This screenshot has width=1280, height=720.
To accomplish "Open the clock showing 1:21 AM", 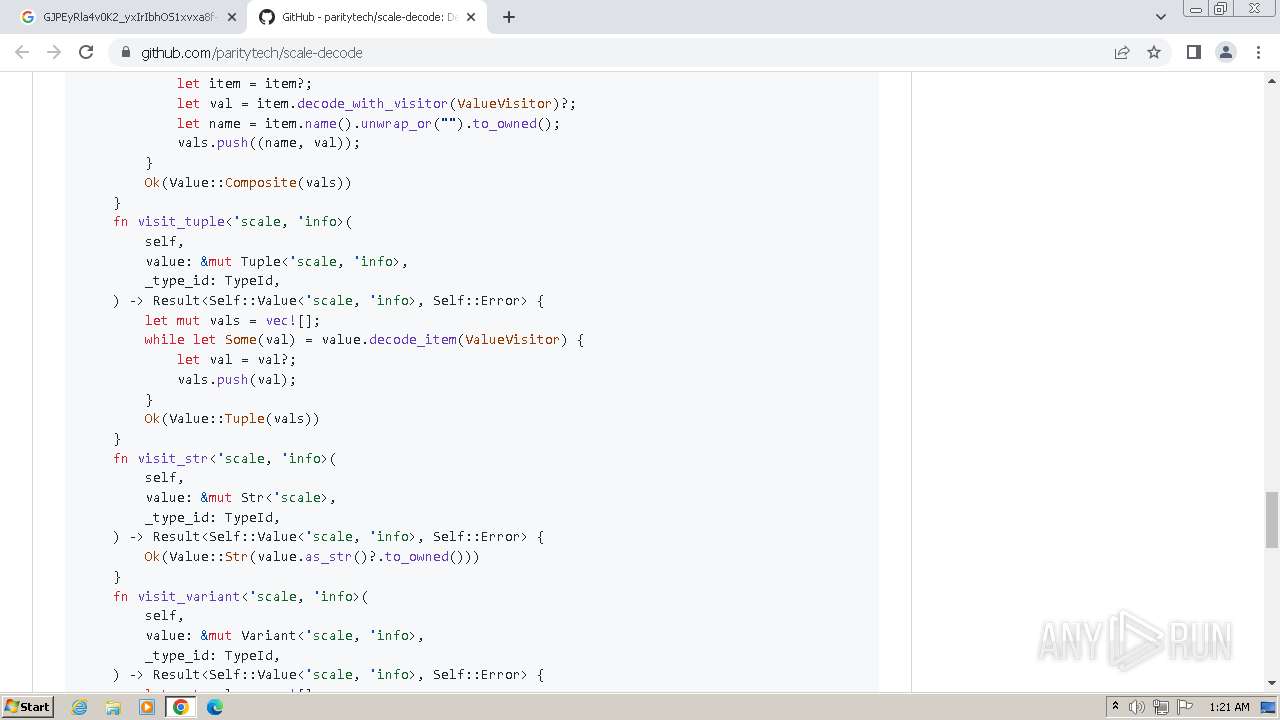I will [1229, 707].
